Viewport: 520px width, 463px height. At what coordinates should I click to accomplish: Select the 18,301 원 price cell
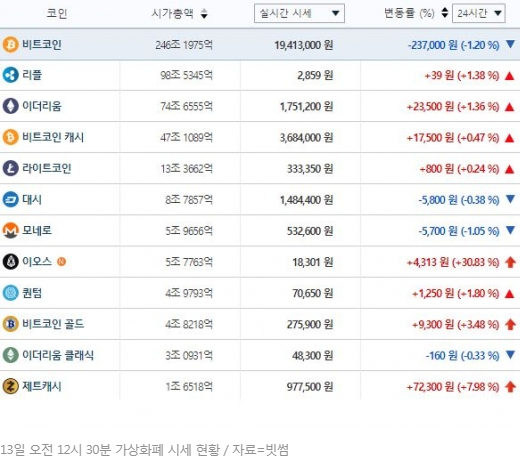tap(313, 262)
